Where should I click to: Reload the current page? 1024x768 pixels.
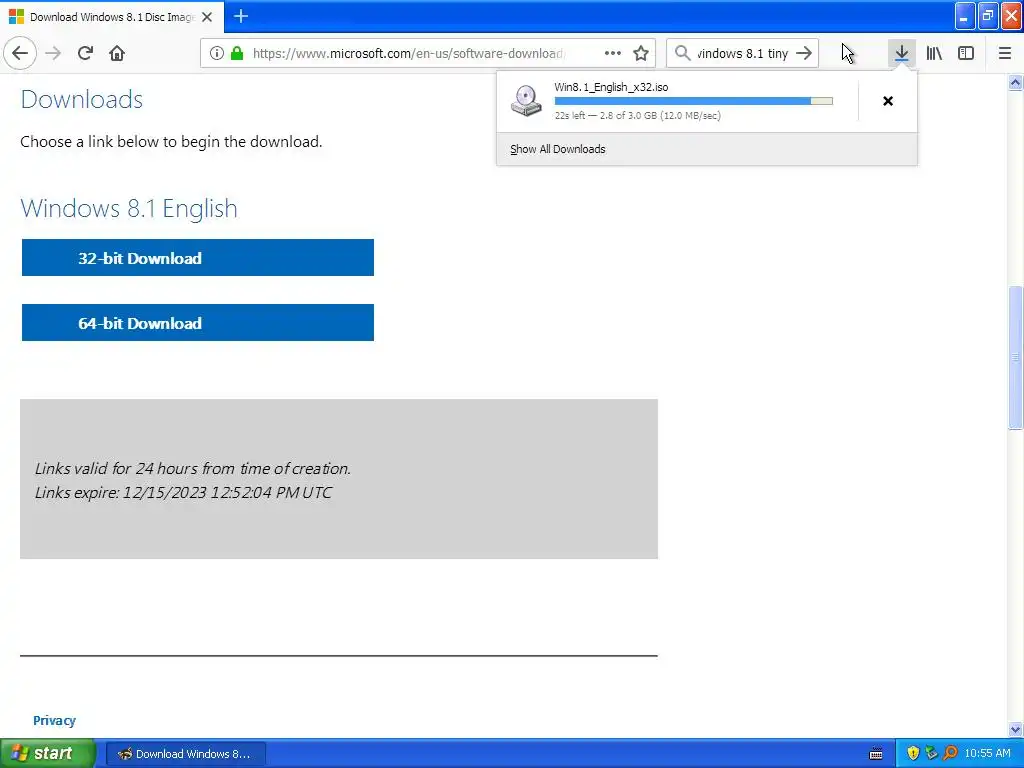[x=85, y=53]
